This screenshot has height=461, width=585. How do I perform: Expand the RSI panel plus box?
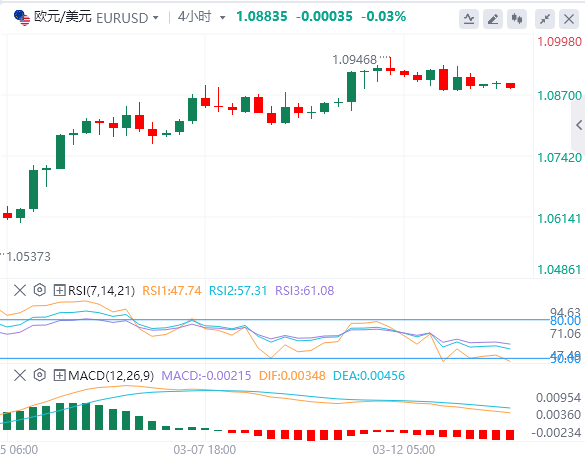click(59, 290)
